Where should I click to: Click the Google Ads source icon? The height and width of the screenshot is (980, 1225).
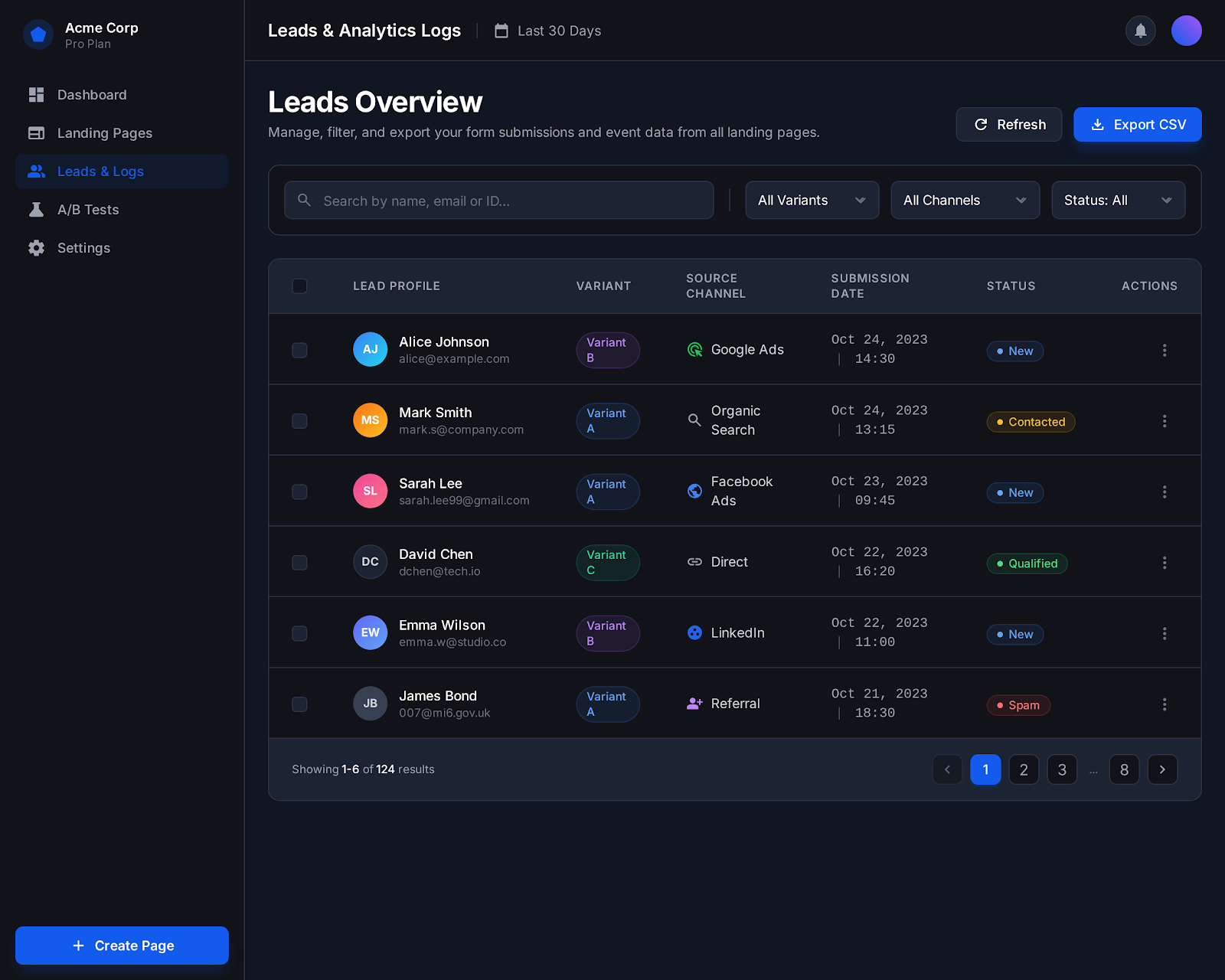pos(694,350)
